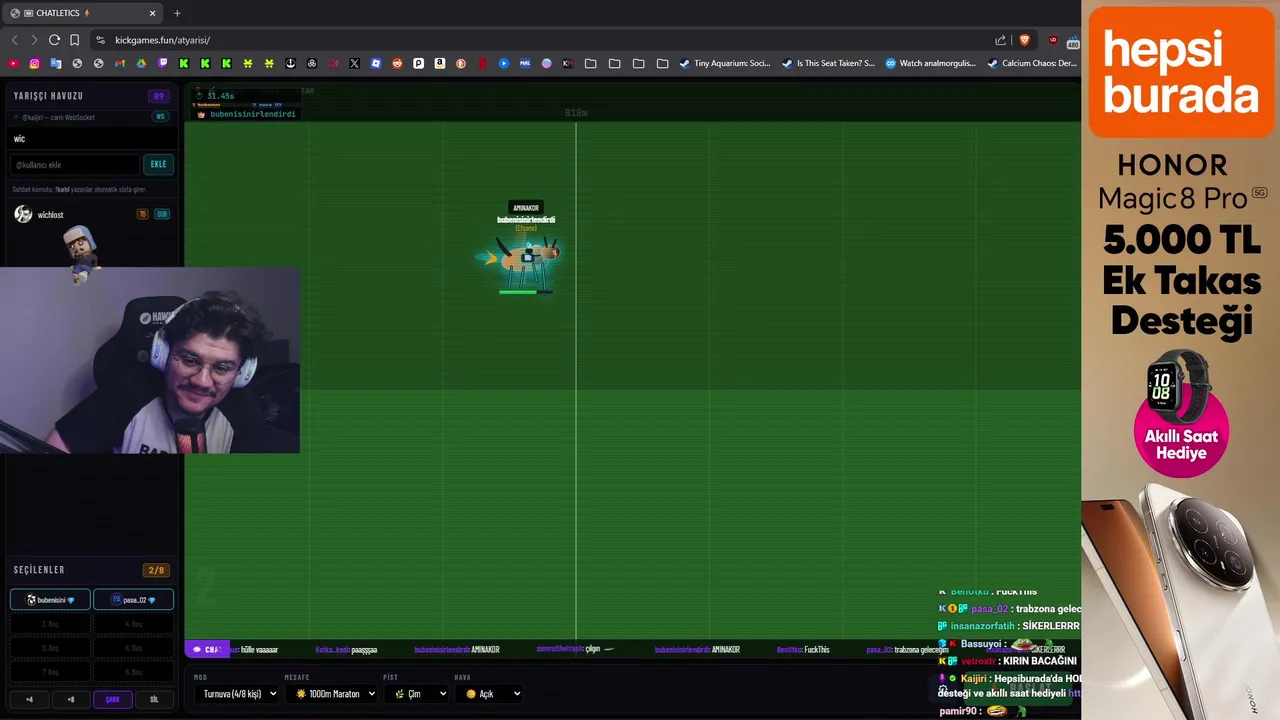Select wichlost in racer pool
This screenshot has height=720, width=1280.
[x=91, y=214]
